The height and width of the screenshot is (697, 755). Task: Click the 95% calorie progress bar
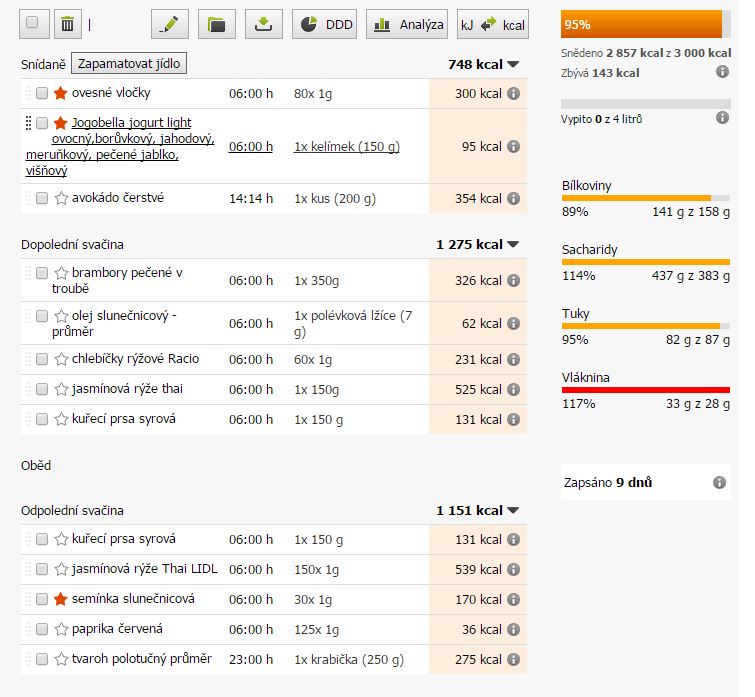(646, 24)
